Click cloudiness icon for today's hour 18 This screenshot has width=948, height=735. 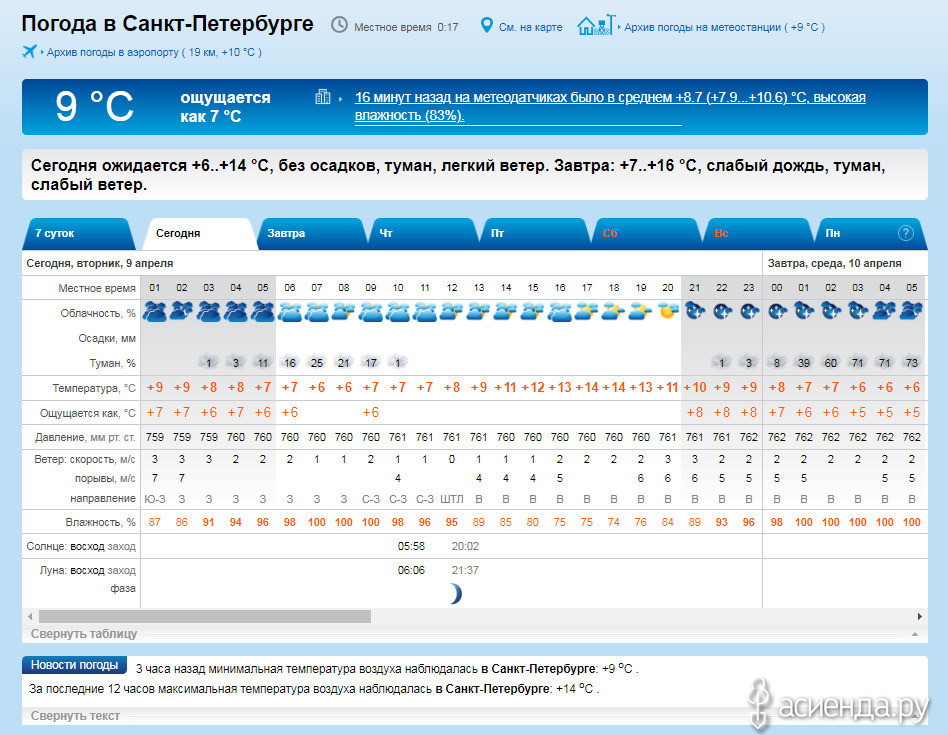click(614, 311)
